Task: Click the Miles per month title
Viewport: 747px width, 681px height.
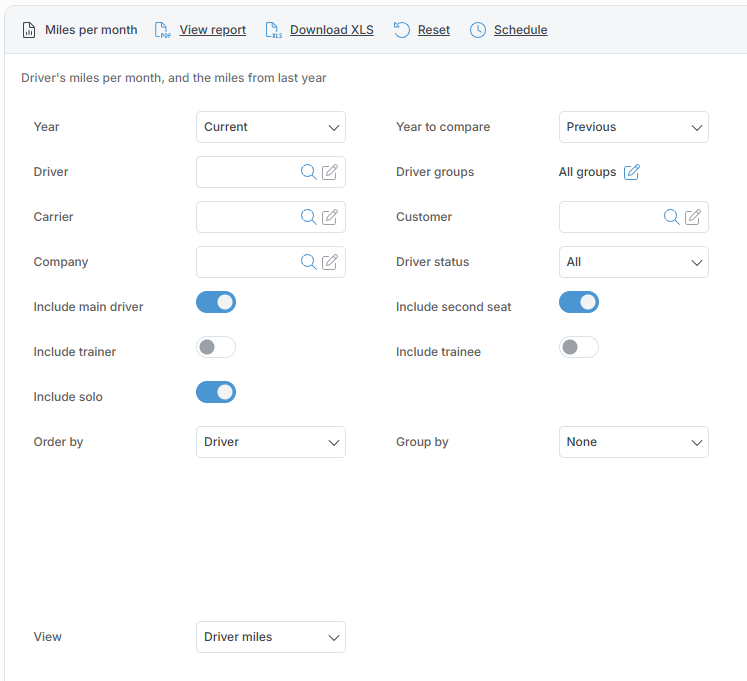Action: tap(91, 30)
